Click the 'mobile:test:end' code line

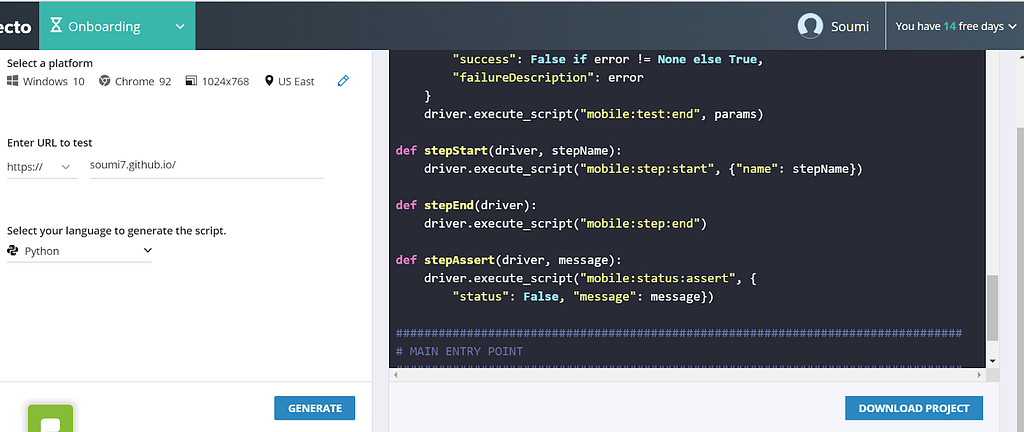tap(594, 114)
